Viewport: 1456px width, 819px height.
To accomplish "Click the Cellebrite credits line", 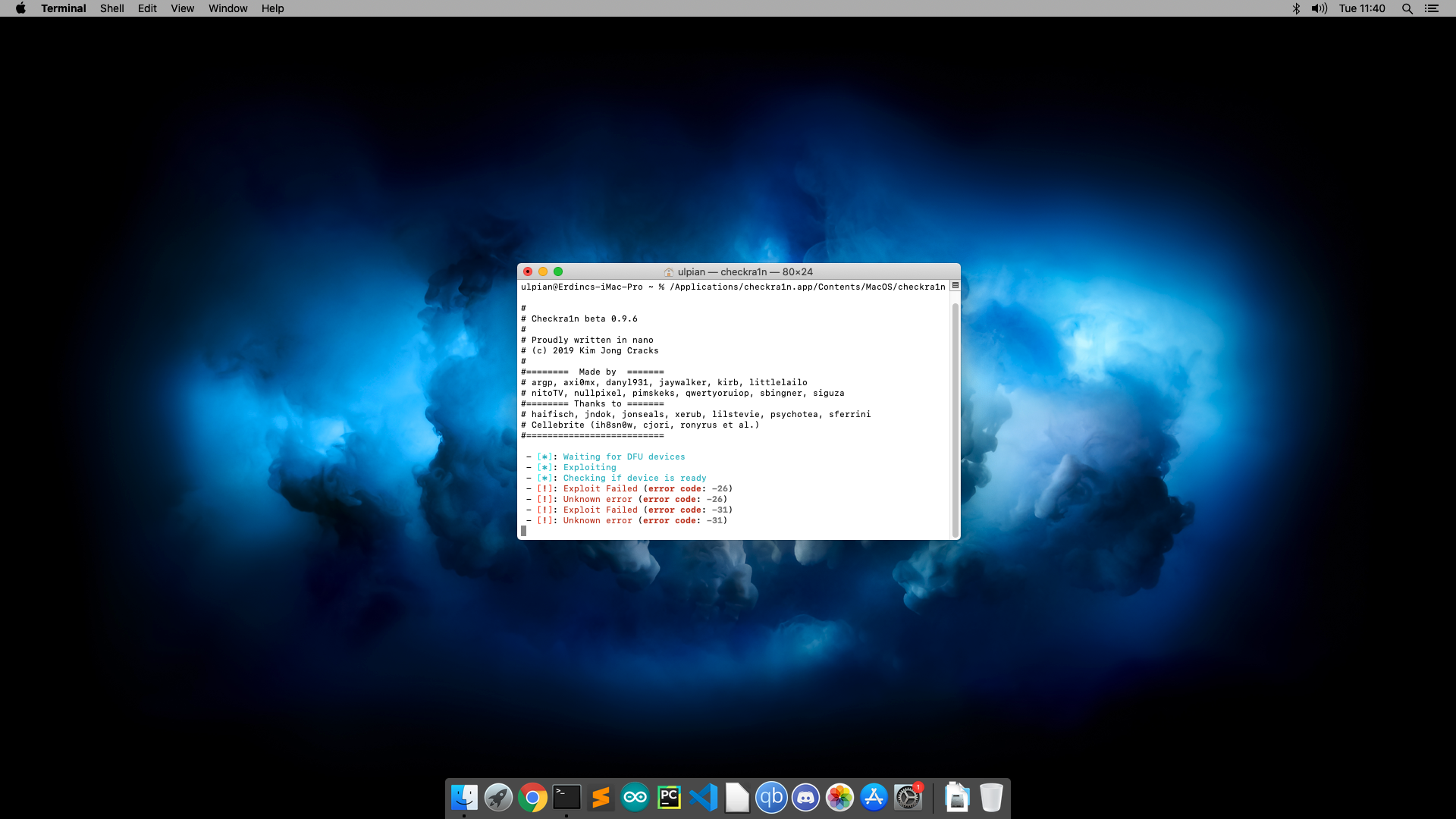I will click(x=640, y=425).
